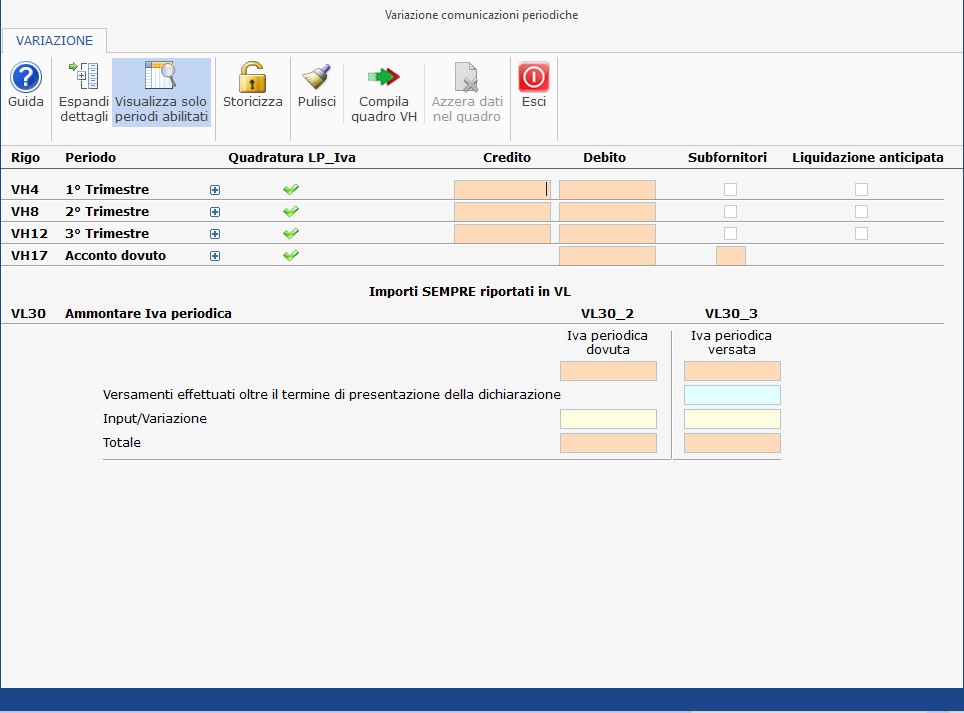This screenshot has height=713, width=964.
Task: Expand the VH8 2° Trimestre details
Action: (215, 212)
